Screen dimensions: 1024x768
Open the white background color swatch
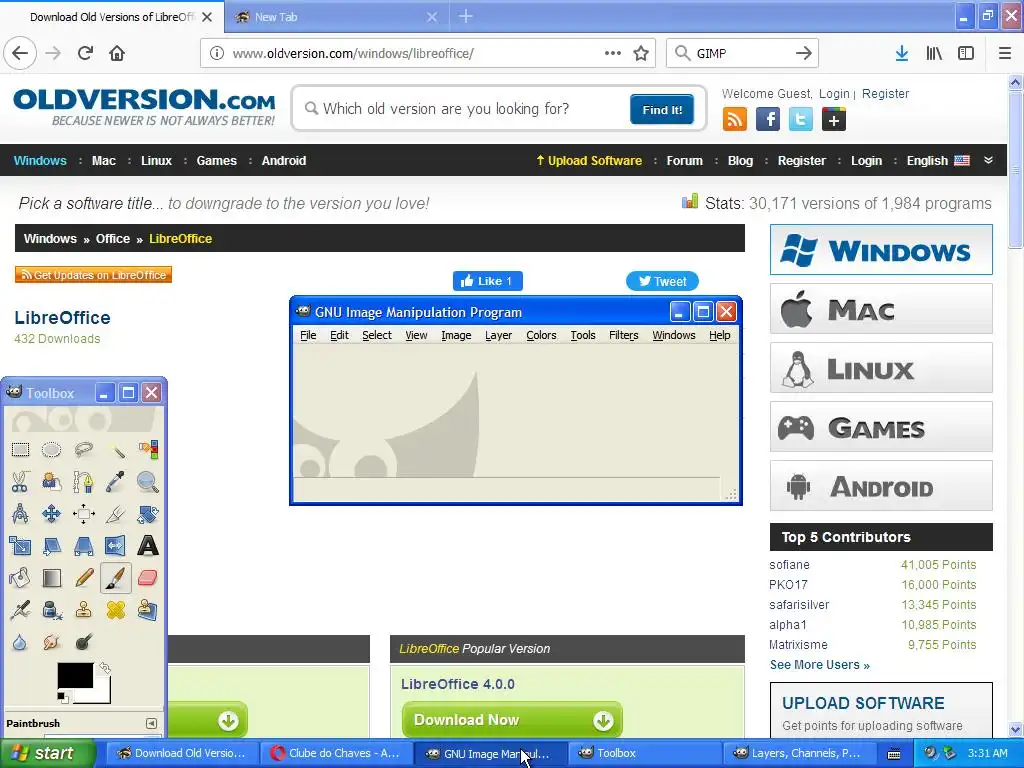click(x=101, y=695)
